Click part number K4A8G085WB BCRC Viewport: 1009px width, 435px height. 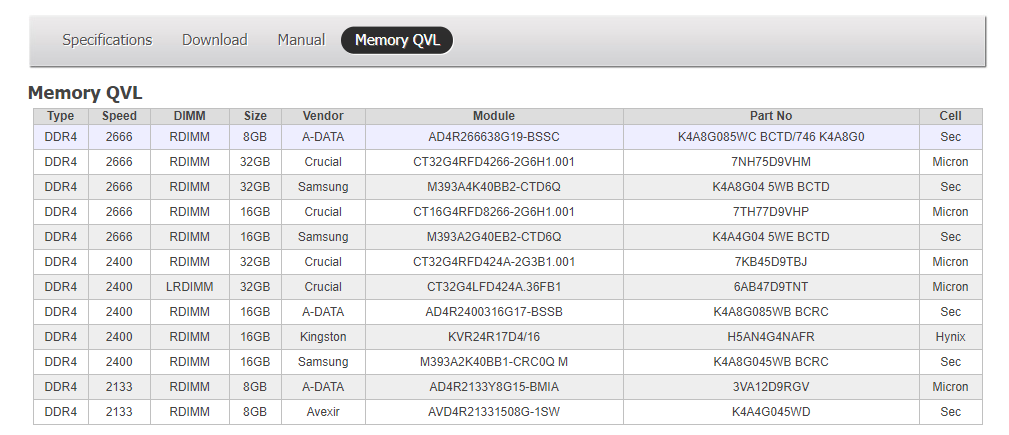click(771, 312)
